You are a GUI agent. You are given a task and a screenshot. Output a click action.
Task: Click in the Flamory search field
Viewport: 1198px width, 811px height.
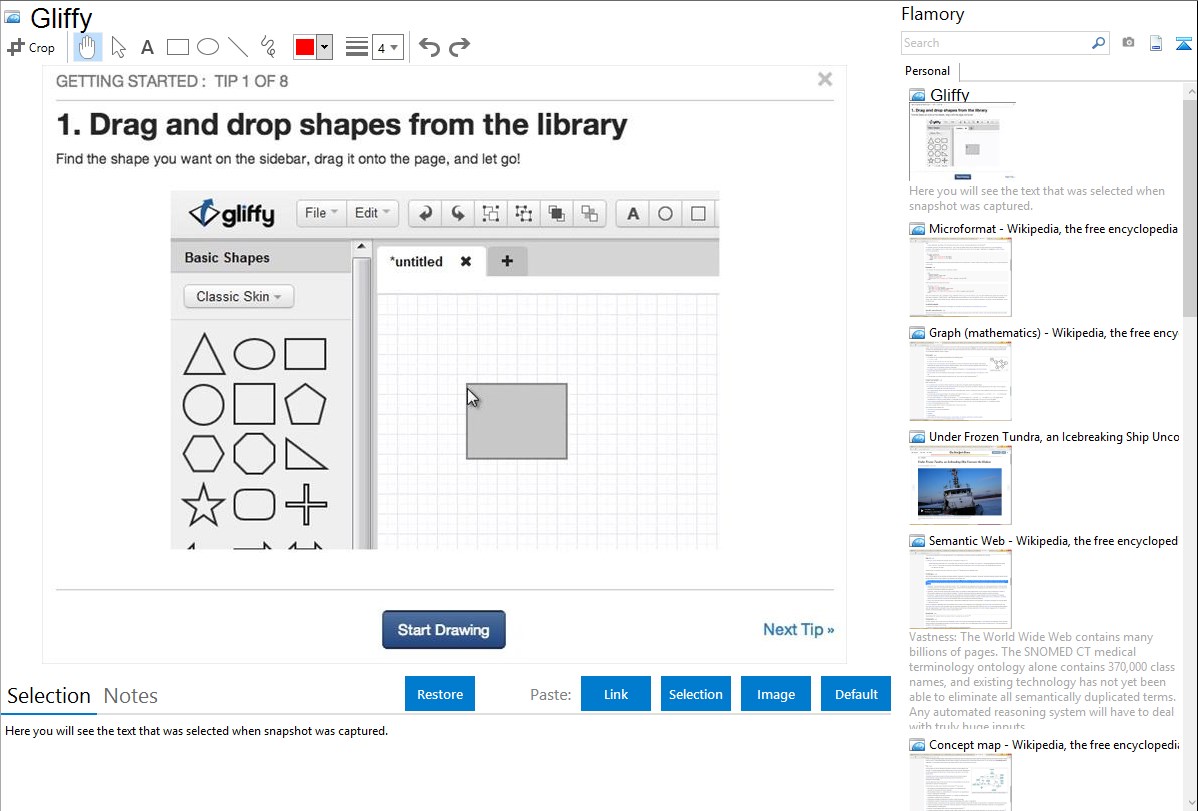tap(995, 43)
